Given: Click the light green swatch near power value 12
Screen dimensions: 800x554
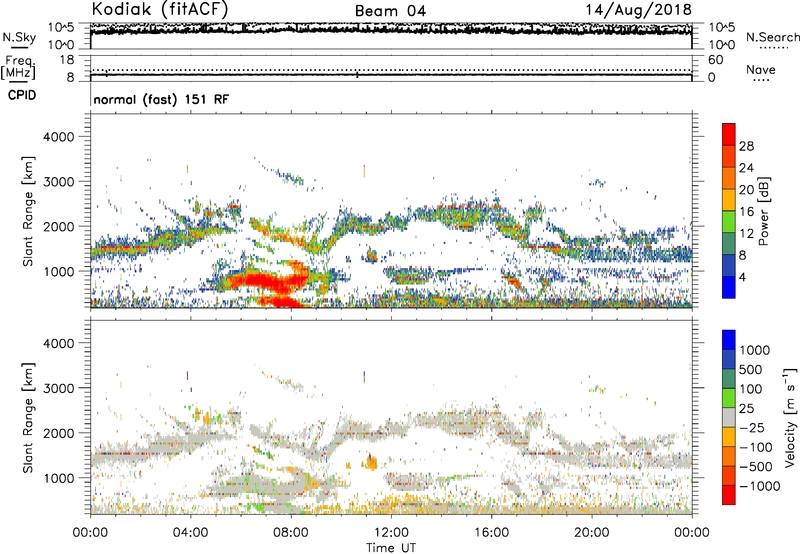Looking at the screenshot, I should coord(729,222).
